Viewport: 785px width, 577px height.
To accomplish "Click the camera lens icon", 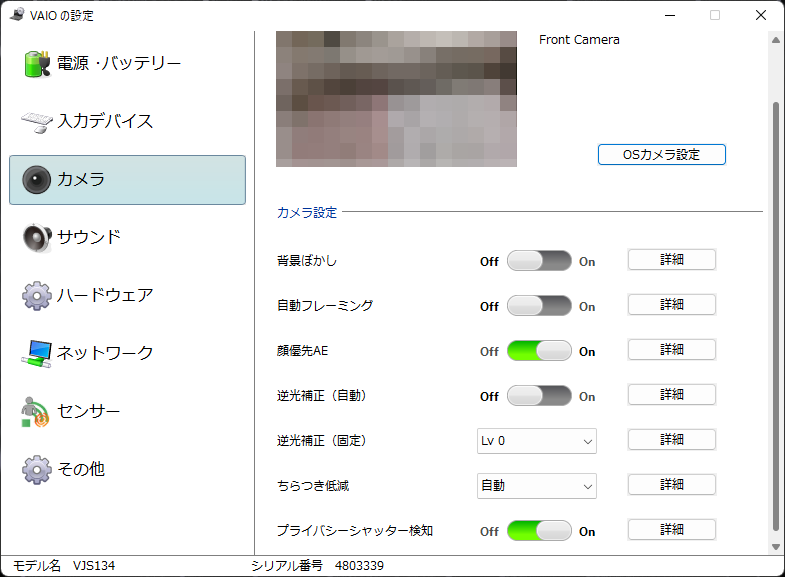I will [x=37, y=180].
